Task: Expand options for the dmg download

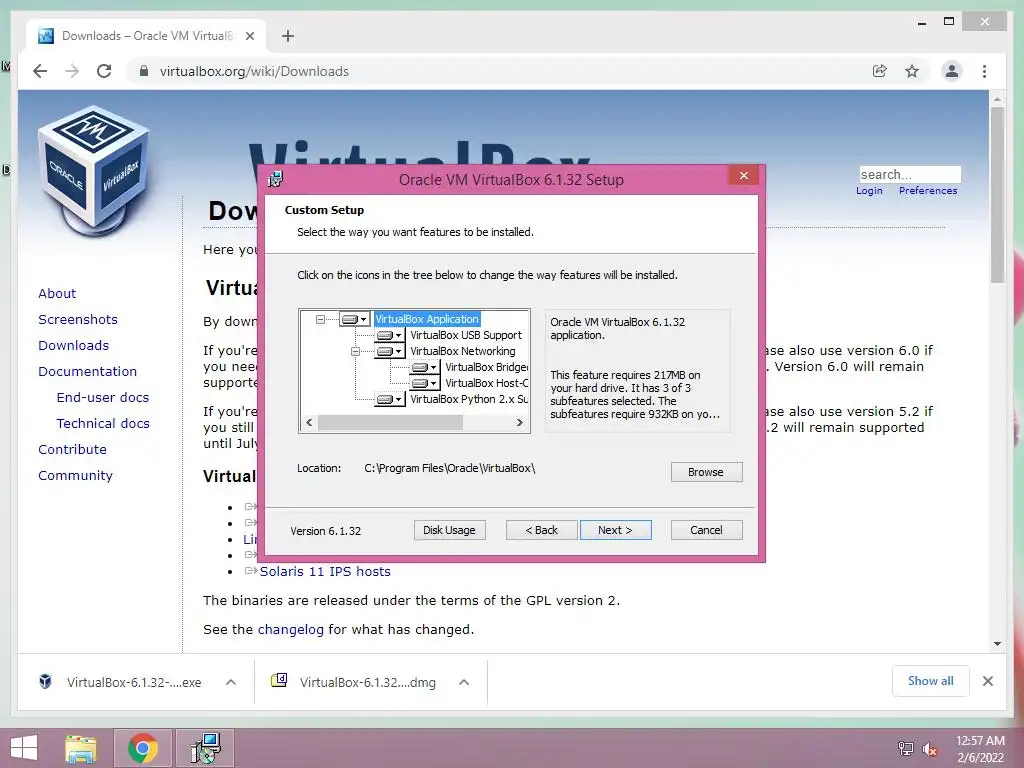Action: point(464,682)
